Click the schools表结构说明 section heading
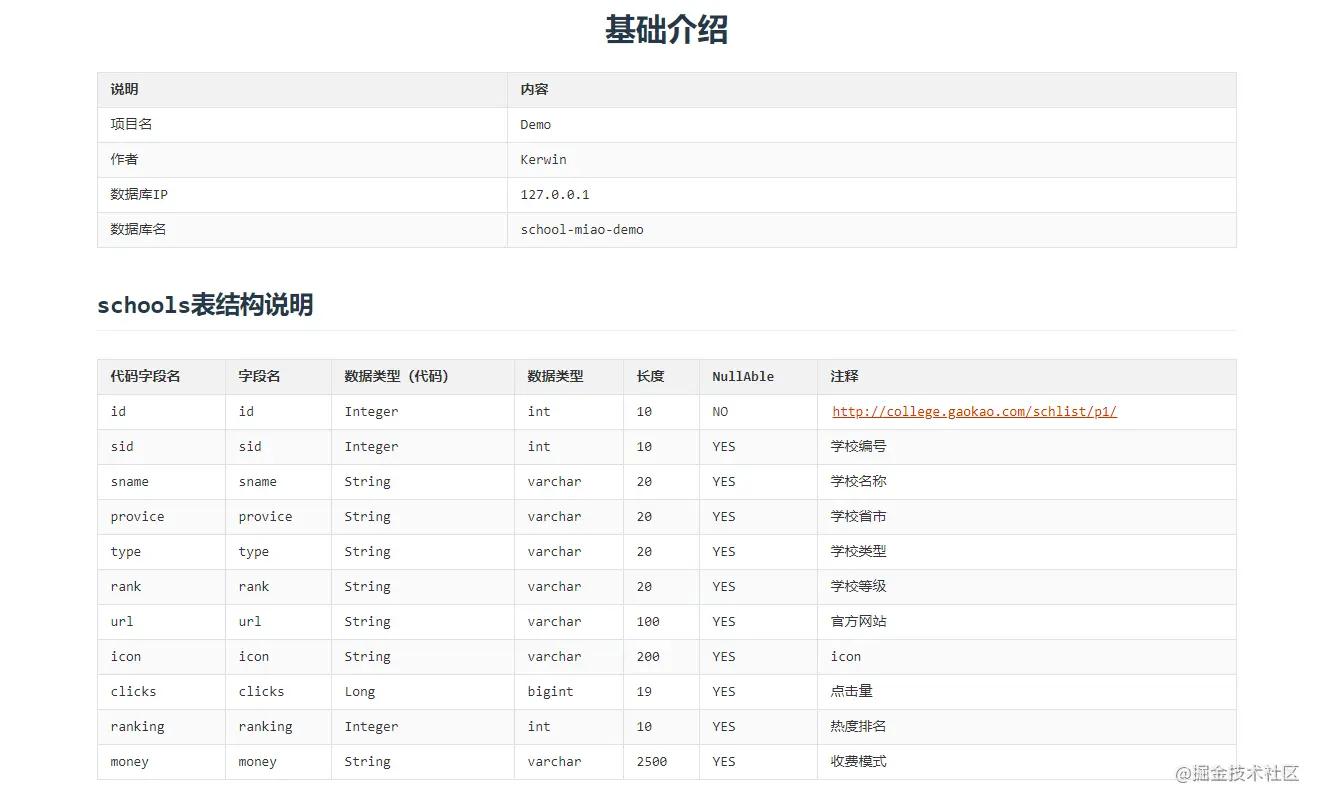The width and height of the screenshot is (1322, 805). coord(205,305)
